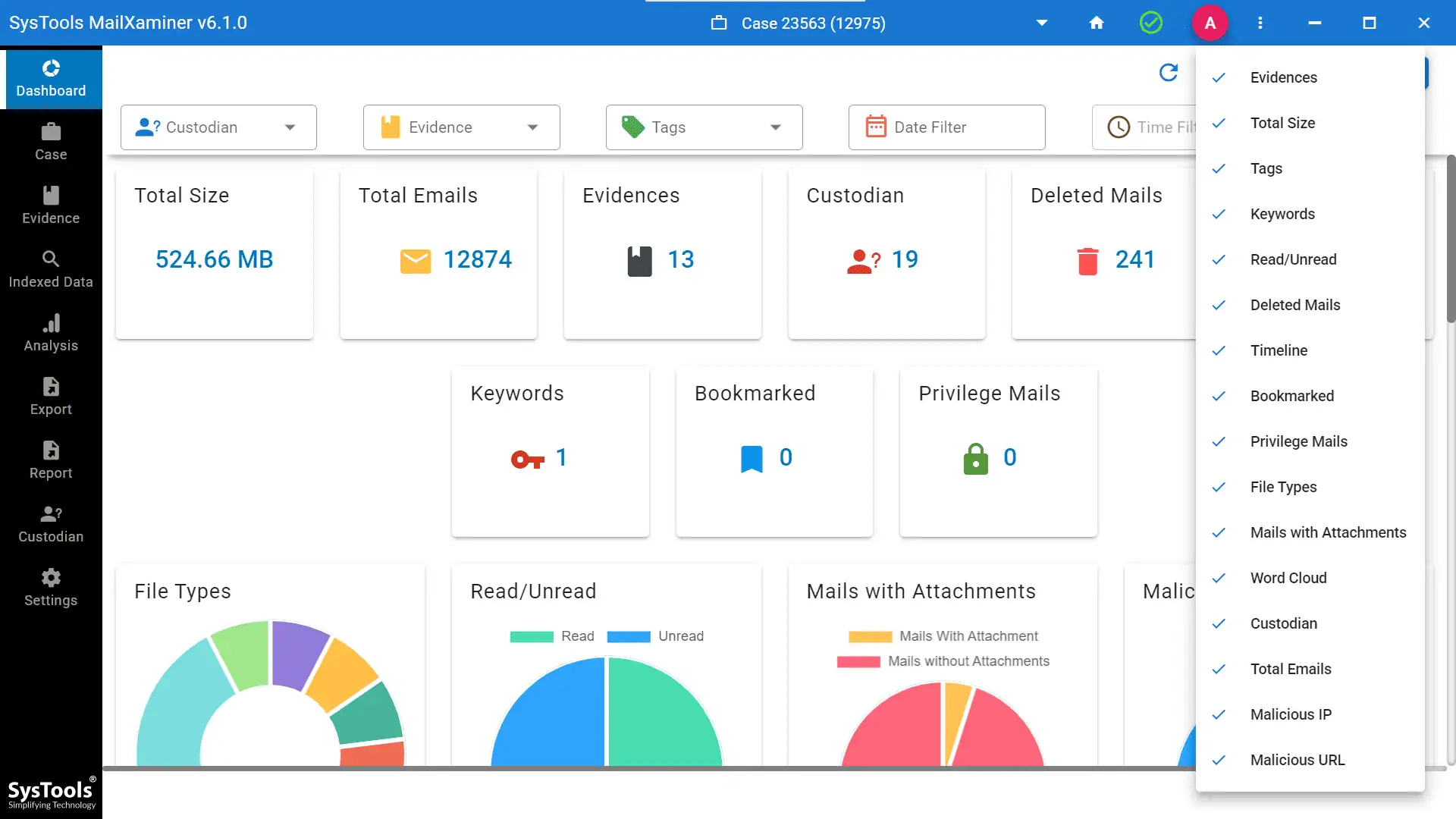
Task: Click the Keywords key icon
Action: pyautogui.click(x=528, y=459)
